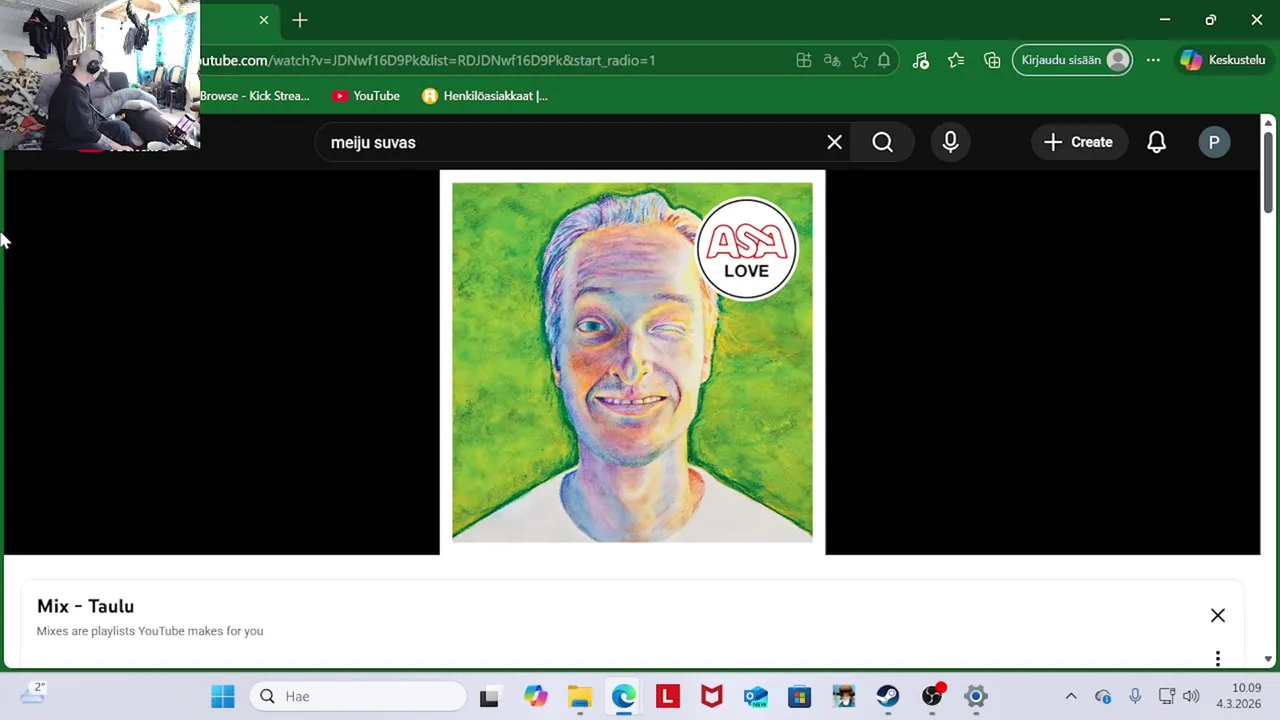Viewport: 1280px width, 720px height.
Task: Open the Edge Favorites list icon
Action: click(956, 60)
